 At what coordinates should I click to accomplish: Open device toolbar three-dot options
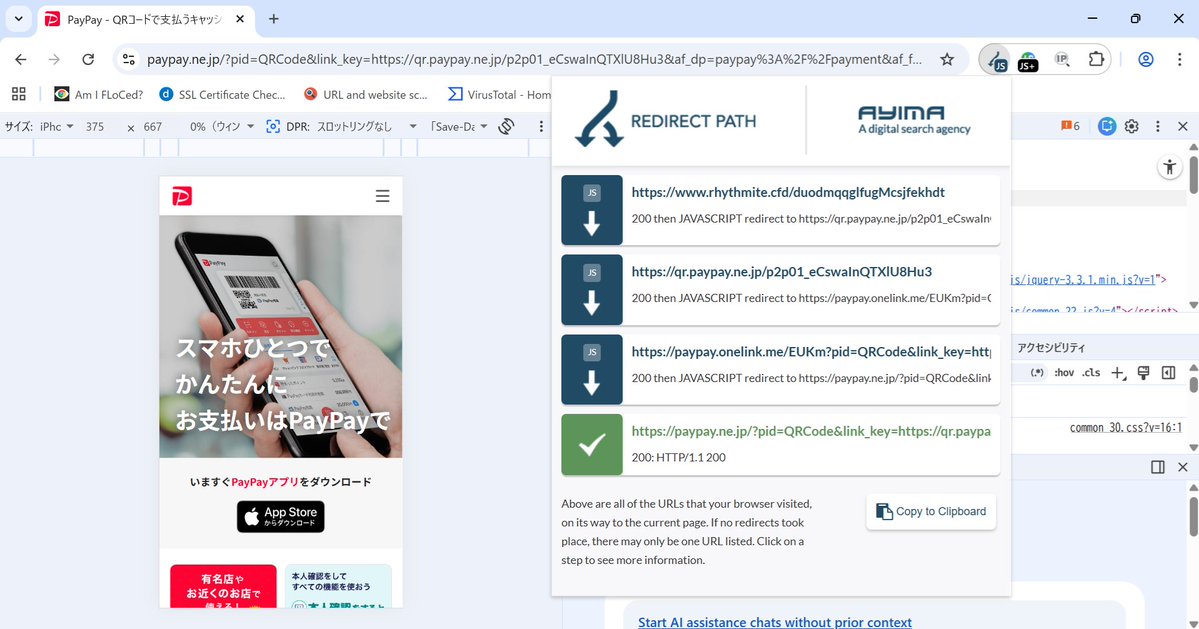coord(541,126)
